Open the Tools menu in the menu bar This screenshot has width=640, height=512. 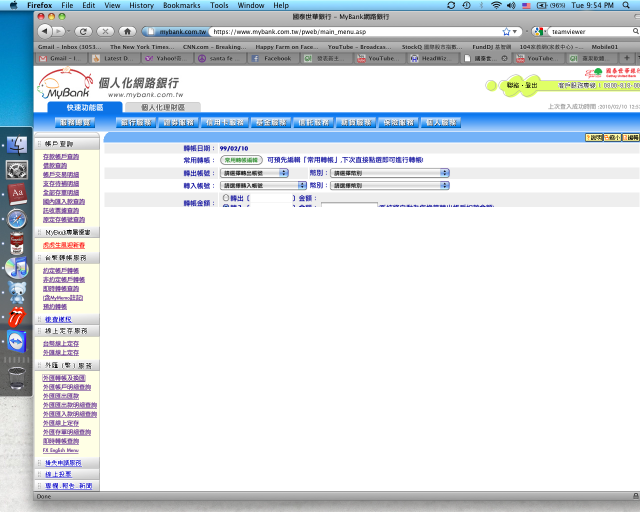219,5
